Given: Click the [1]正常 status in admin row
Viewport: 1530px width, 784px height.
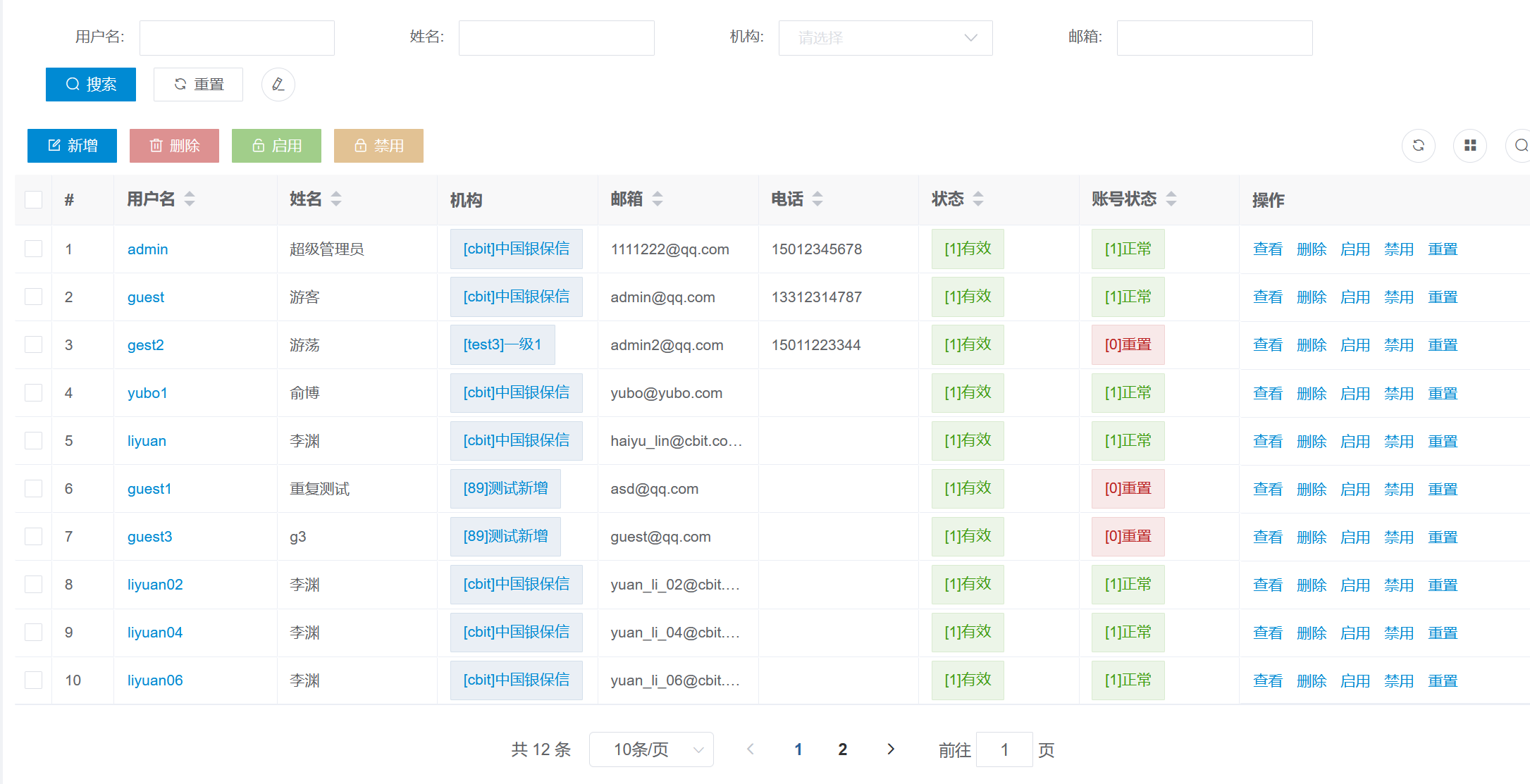Looking at the screenshot, I should (1128, 249).
